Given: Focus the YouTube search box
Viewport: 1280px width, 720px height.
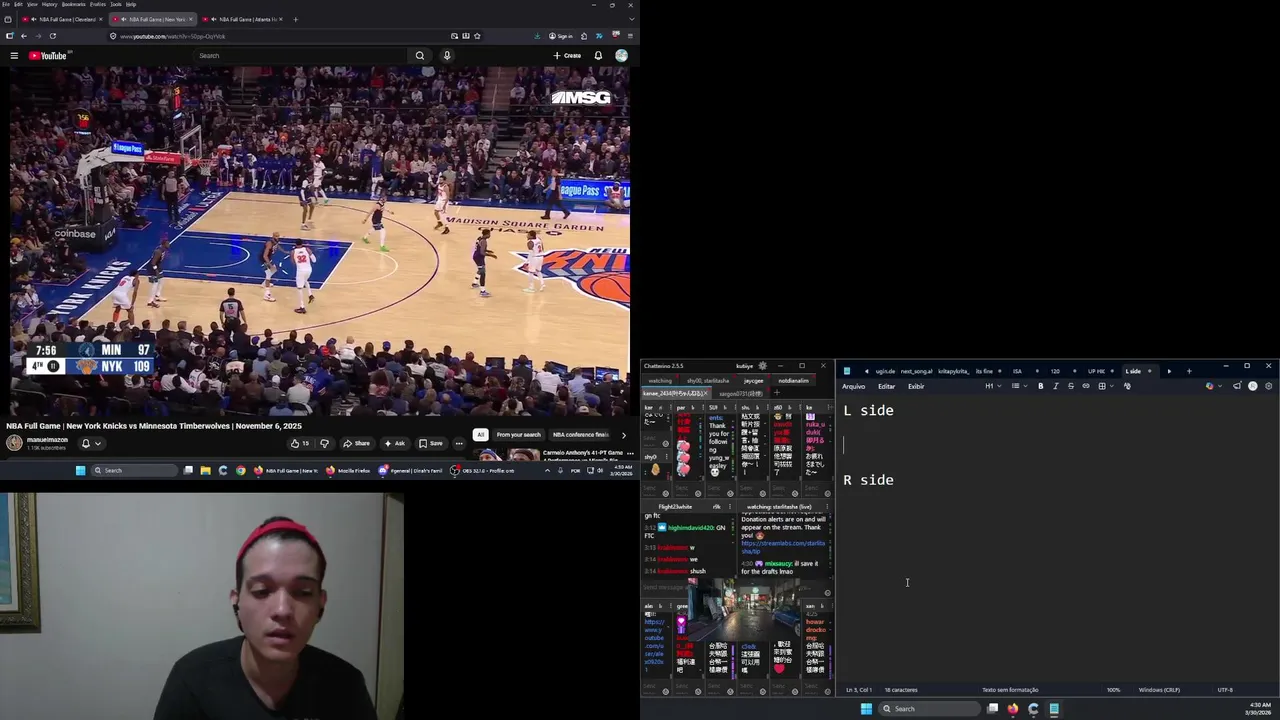Looking at the screenshot, I should pos(300,56).
